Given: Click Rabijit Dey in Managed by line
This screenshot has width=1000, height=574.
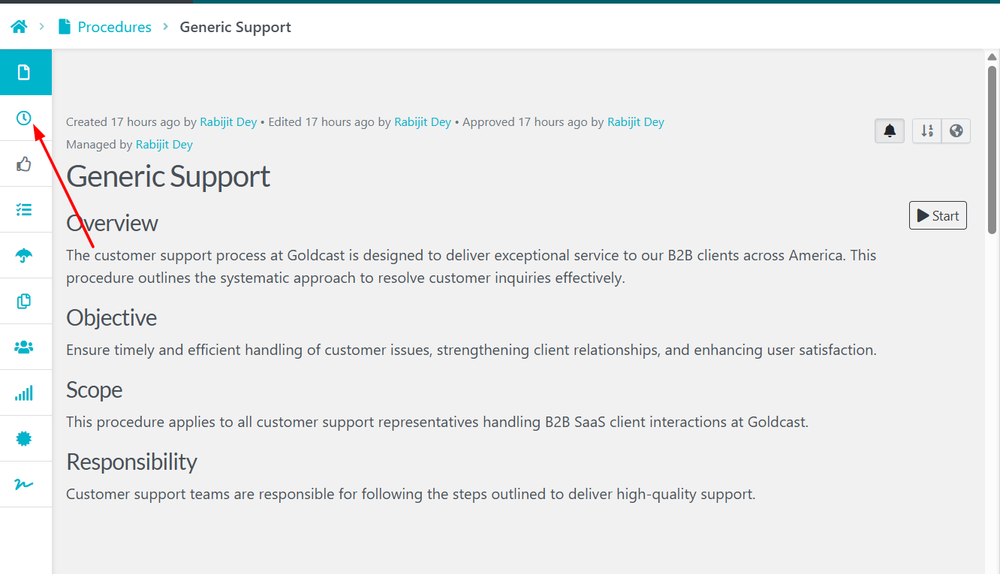Looking at the screenshot, I should [x=164, y=144].
